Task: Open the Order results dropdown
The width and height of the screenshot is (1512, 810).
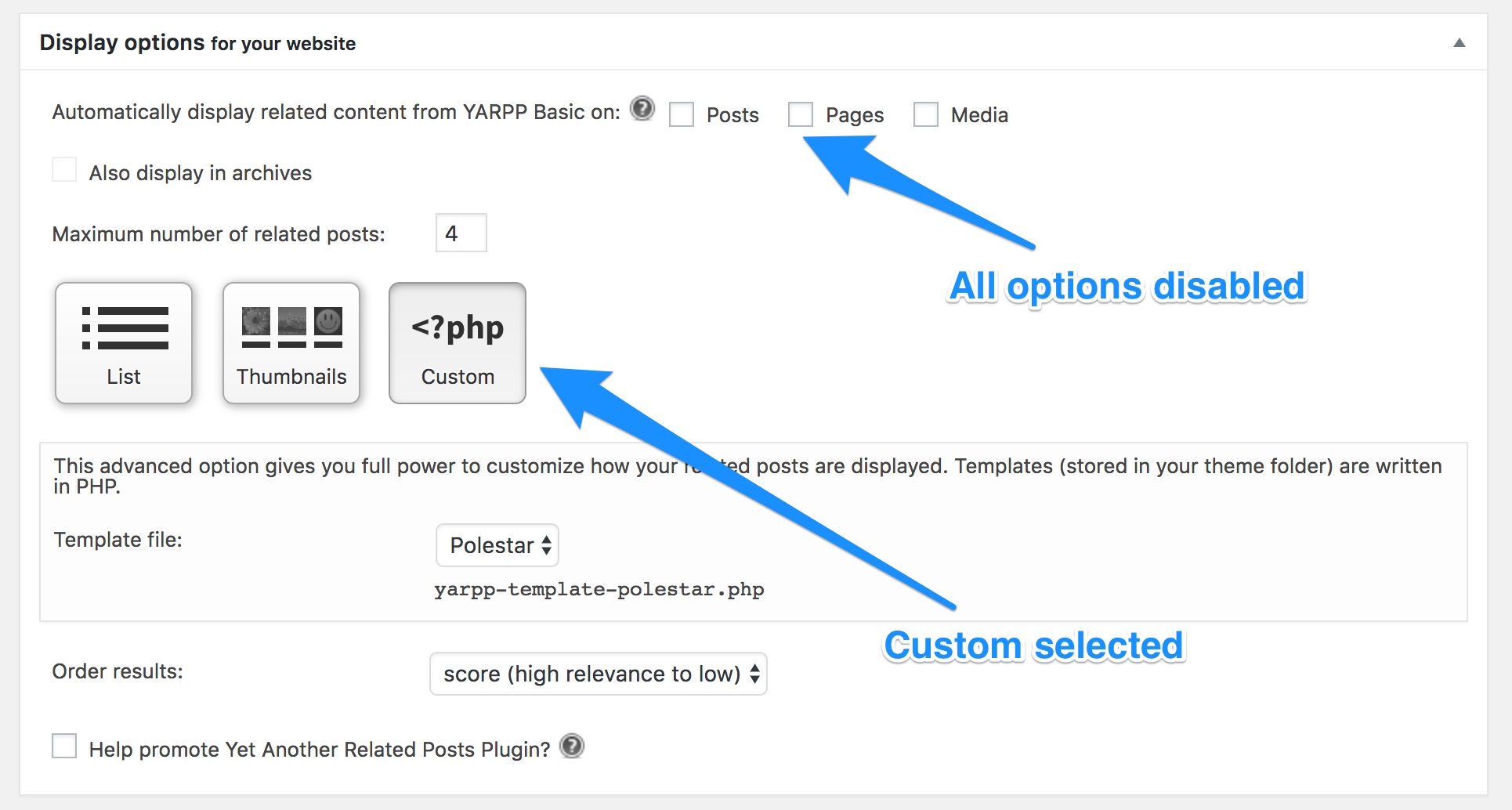Action: click(598, 674)
